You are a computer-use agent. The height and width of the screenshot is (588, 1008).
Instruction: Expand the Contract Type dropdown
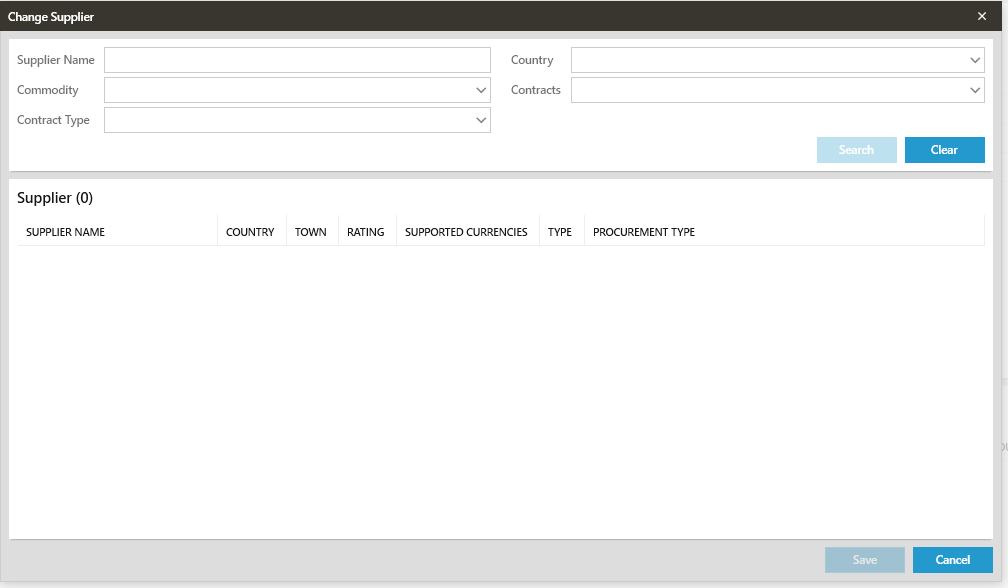(297, 120)
